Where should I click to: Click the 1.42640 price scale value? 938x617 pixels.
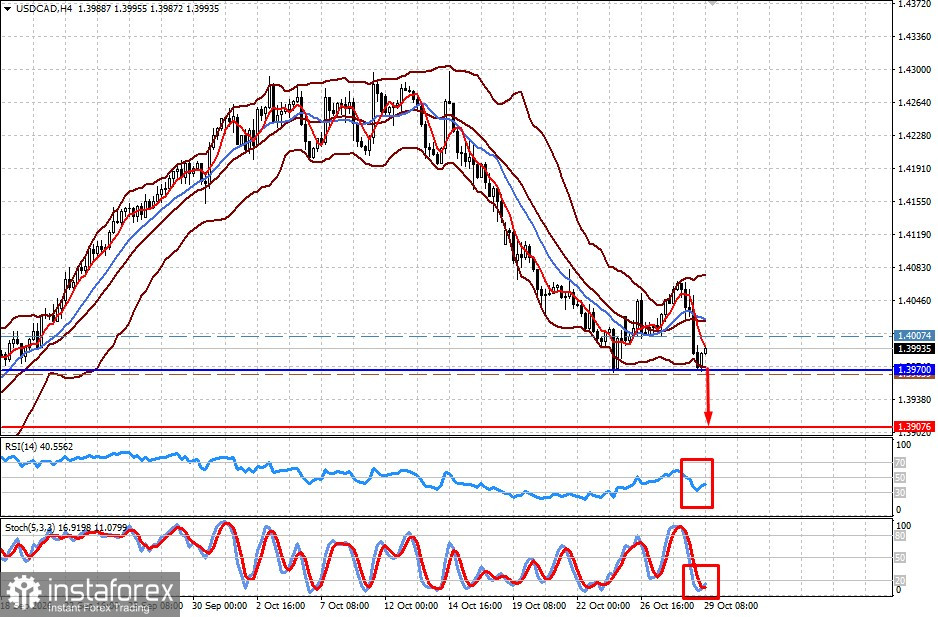[x=915, y=102]
